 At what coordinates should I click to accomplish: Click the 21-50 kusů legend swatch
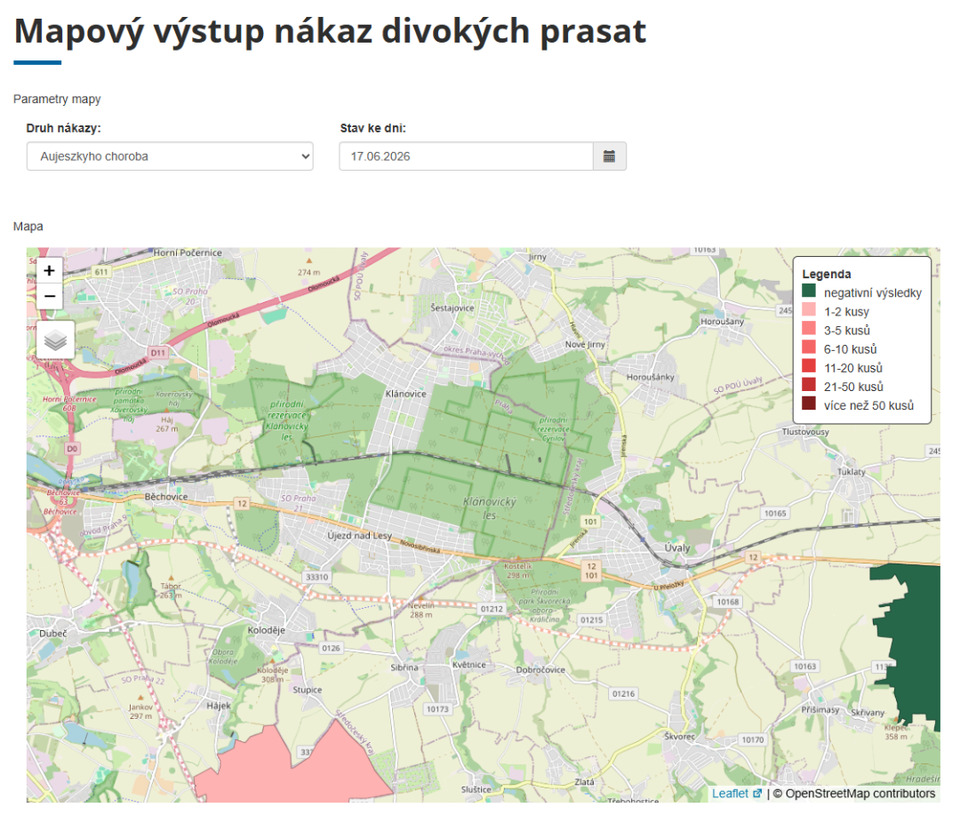click(x=809, y=384)
